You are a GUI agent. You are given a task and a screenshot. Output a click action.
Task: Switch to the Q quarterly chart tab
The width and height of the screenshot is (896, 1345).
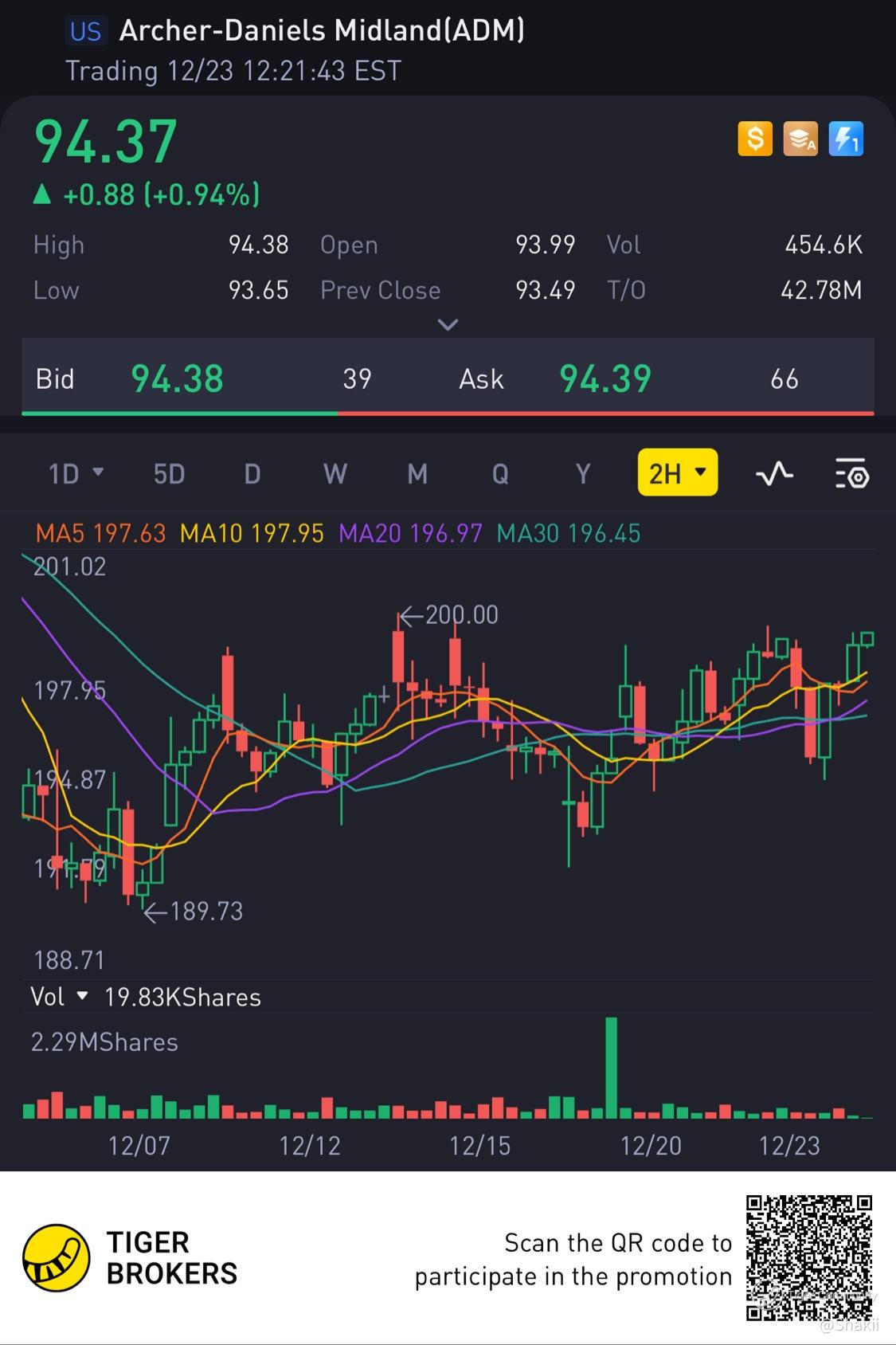pos(500,474)
